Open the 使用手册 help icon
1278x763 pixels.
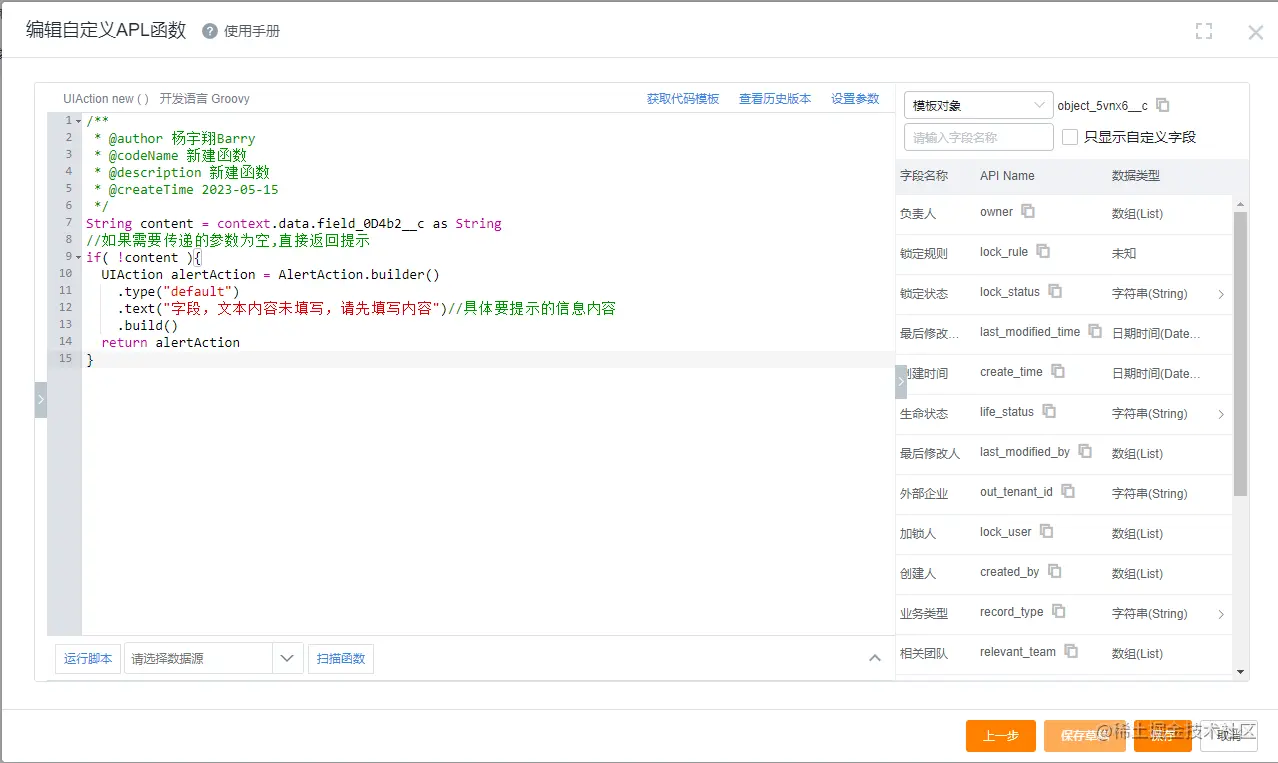click(210, 31)
